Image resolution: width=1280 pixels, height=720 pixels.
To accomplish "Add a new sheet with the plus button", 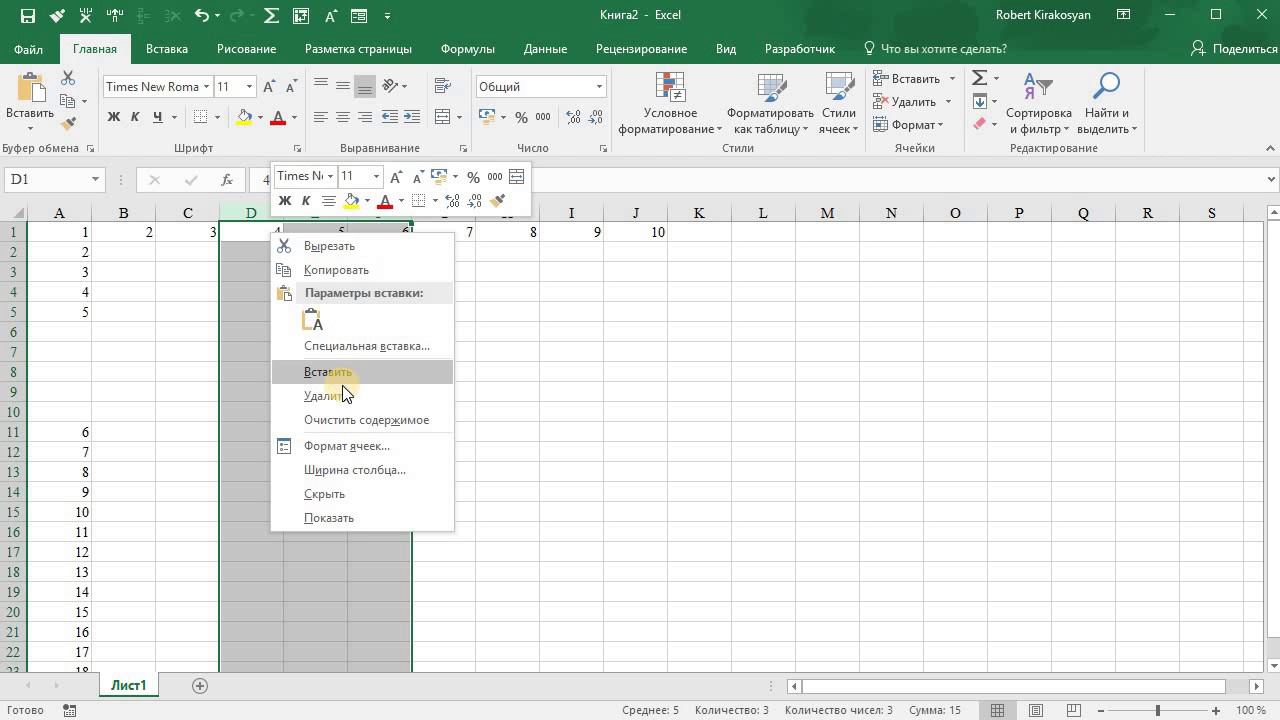I will click(200, 686).
